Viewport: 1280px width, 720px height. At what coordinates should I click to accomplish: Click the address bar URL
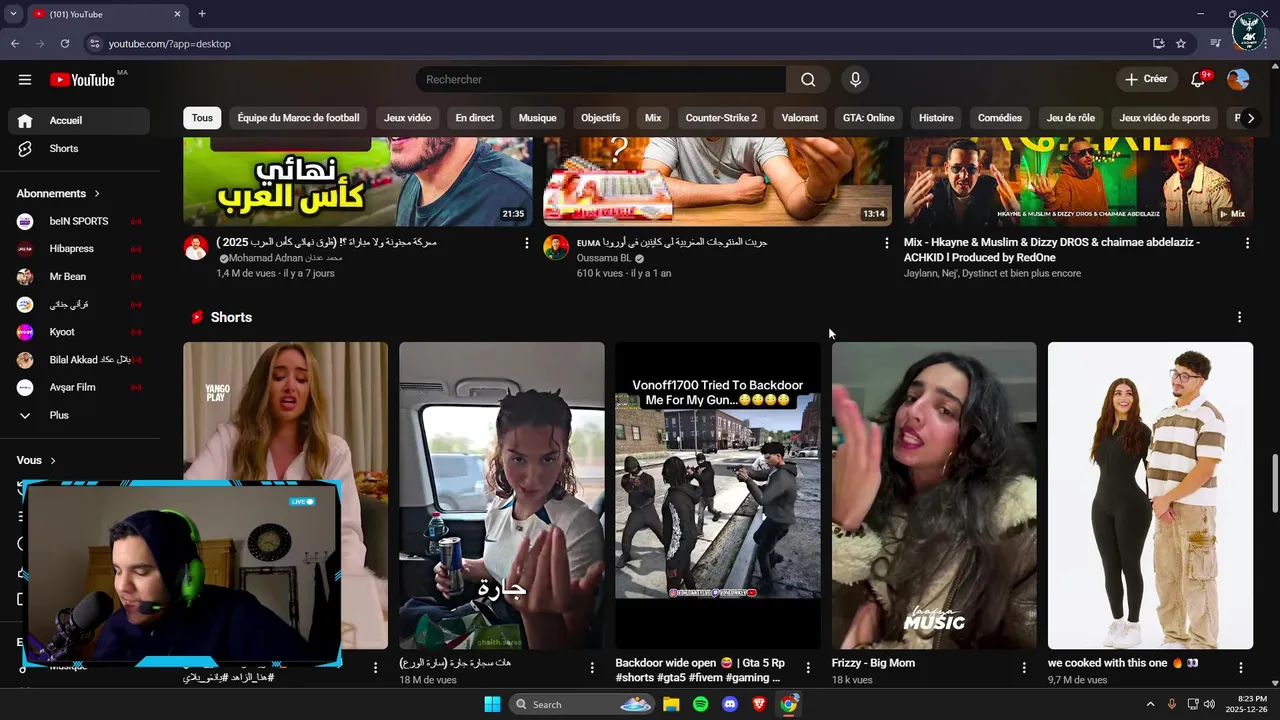pos(170,44)
